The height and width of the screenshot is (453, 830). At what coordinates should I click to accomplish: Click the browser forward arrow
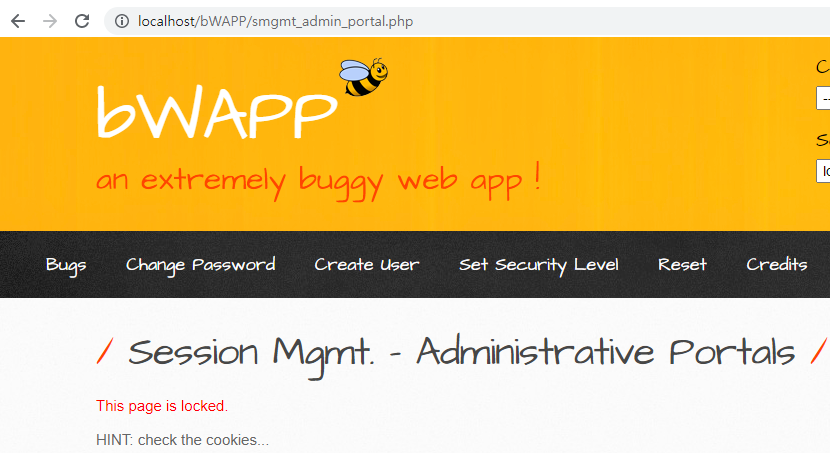50,21
